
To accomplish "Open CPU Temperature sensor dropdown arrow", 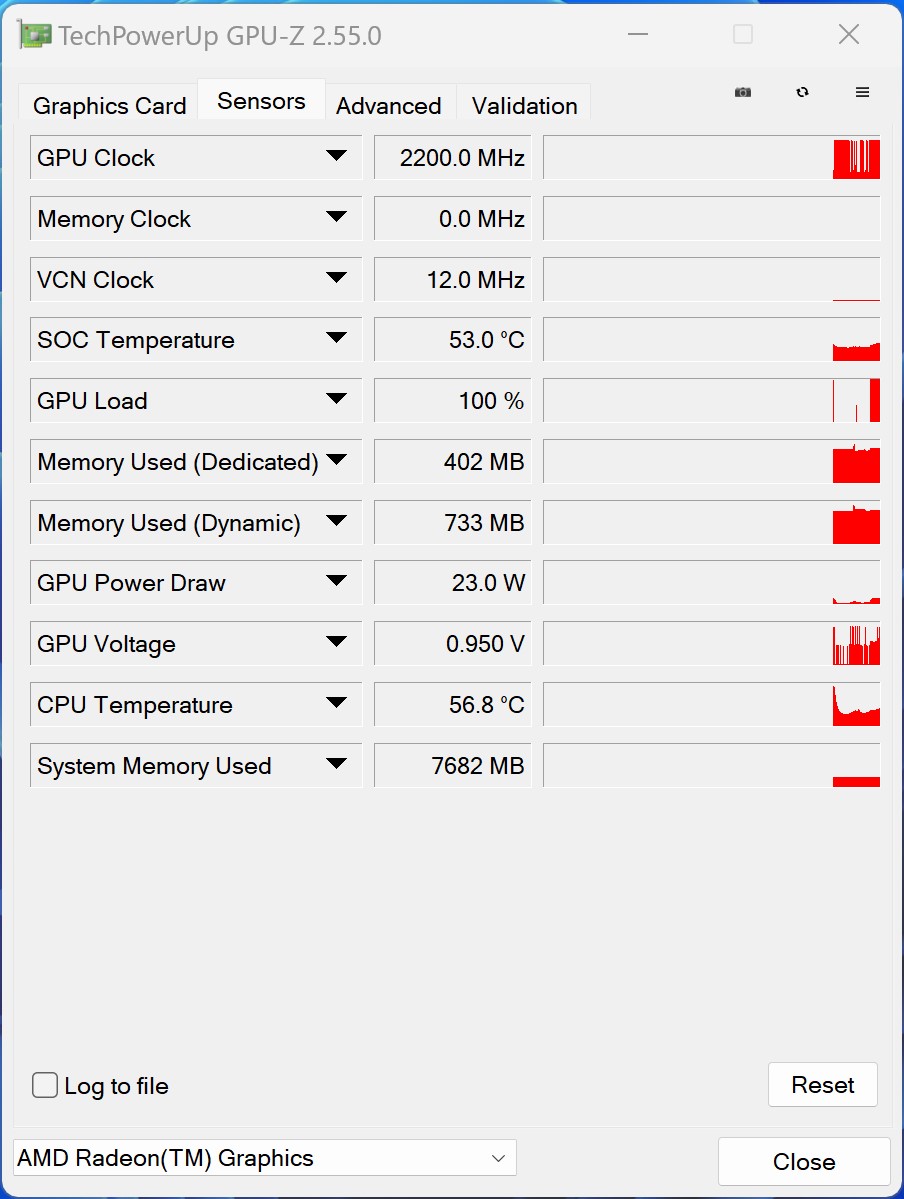I will [x=336, y=703].
